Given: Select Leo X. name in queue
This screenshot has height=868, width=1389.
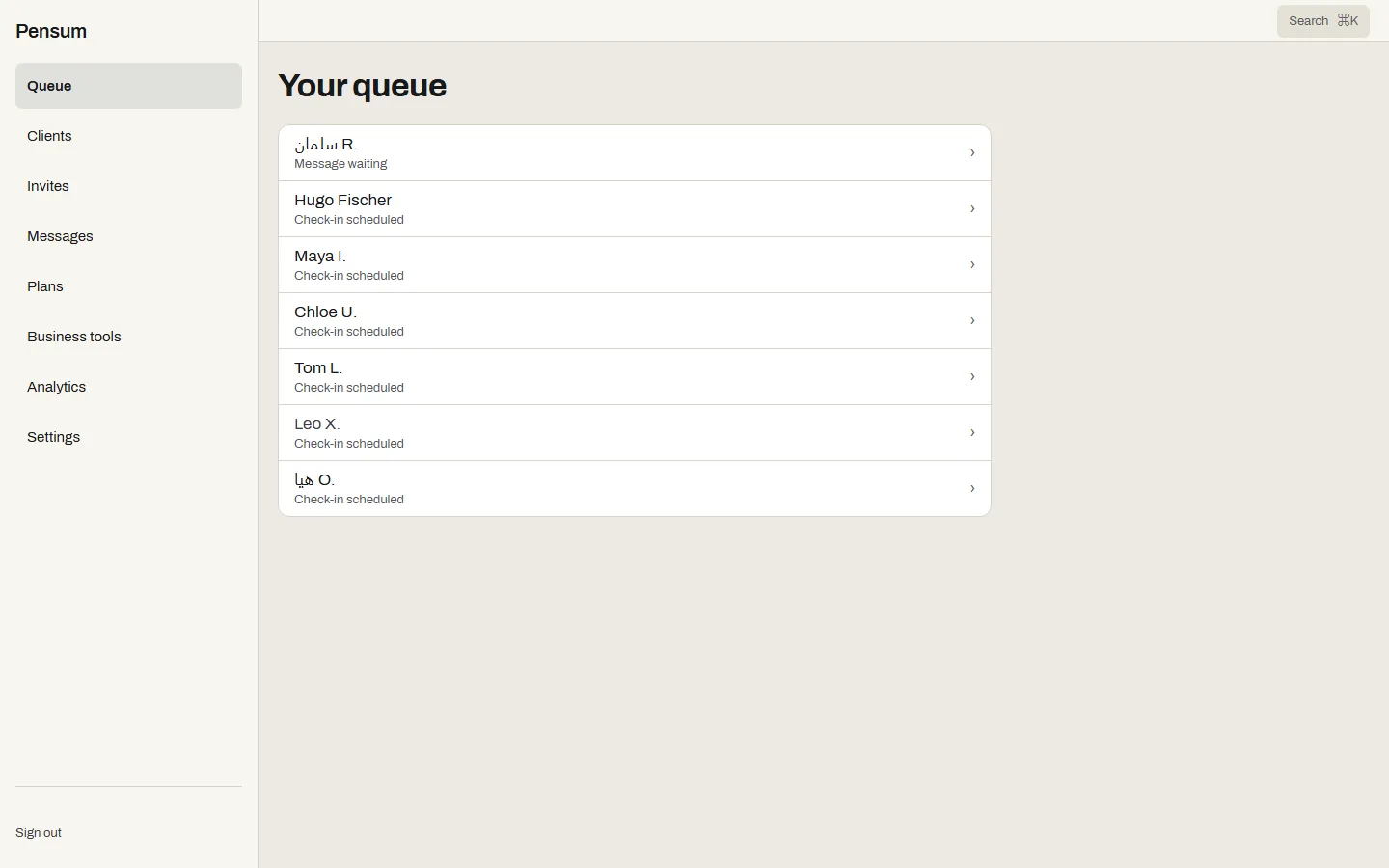Looking at the screenshot, I should (317, 424).
